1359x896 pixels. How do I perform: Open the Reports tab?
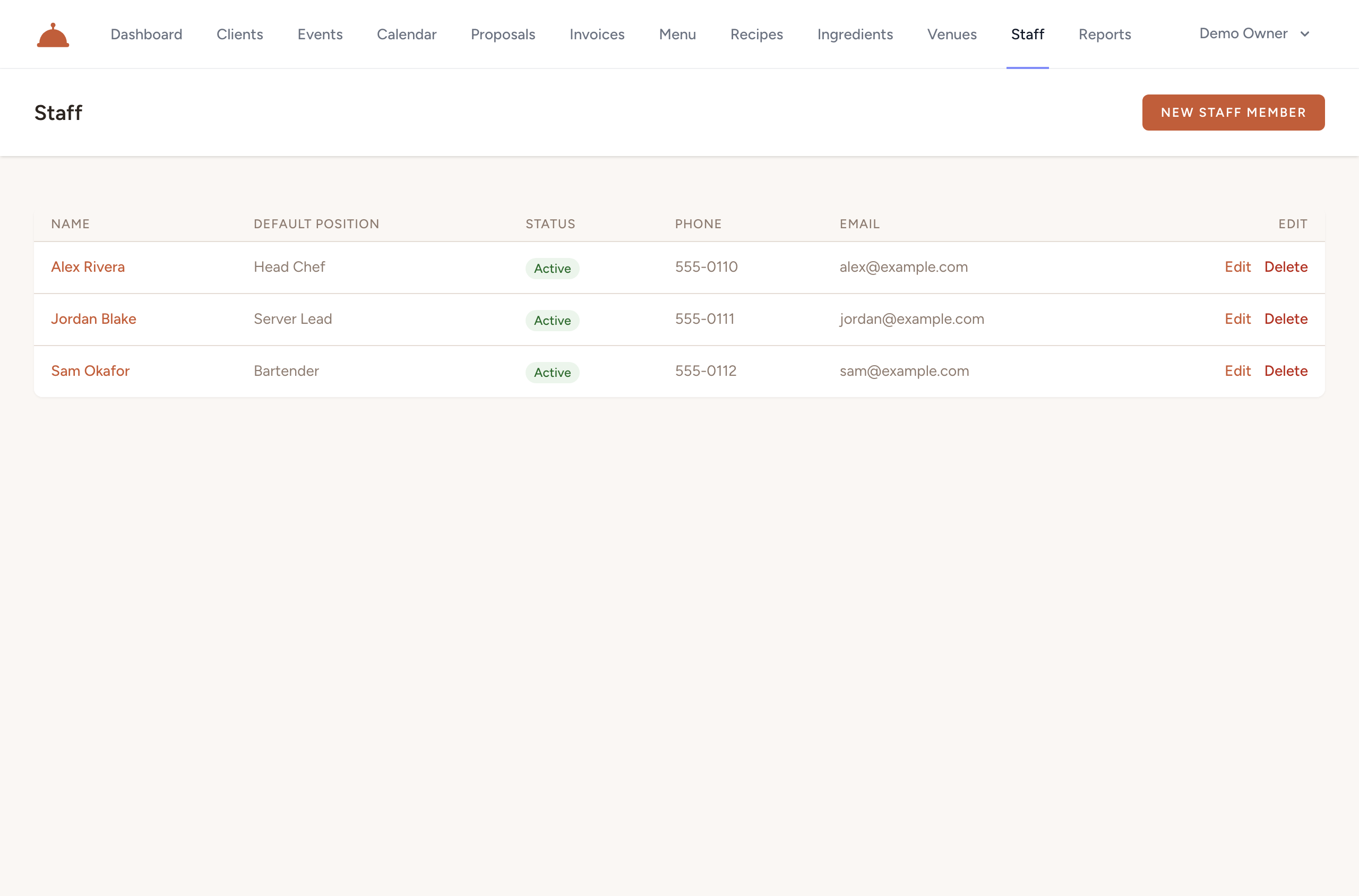point(1104,35)
